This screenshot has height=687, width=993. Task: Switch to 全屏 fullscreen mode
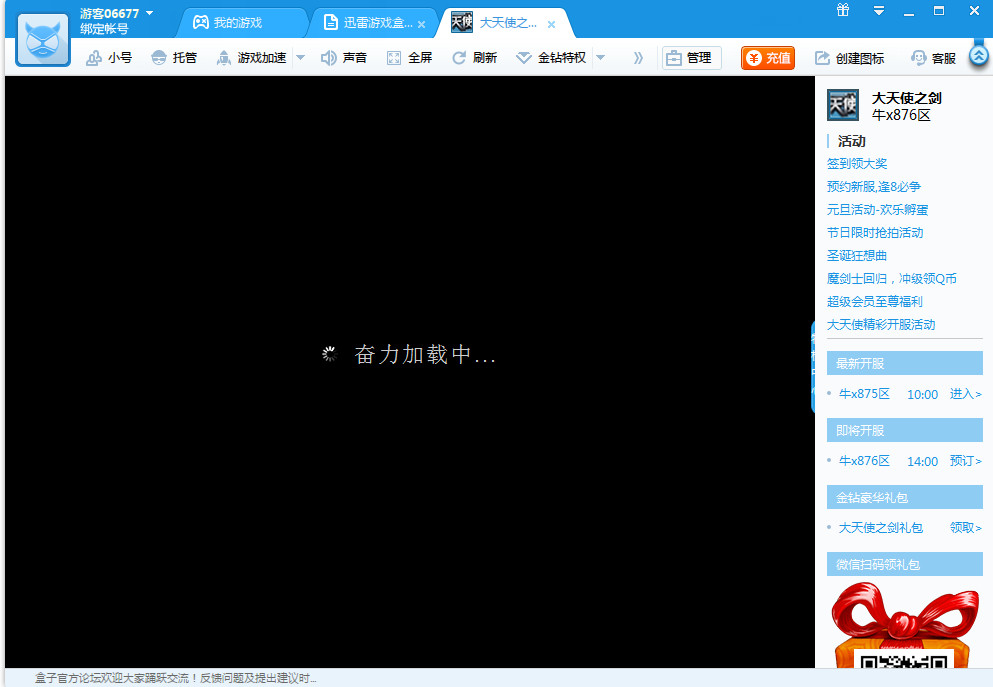(x=410, y=58)
